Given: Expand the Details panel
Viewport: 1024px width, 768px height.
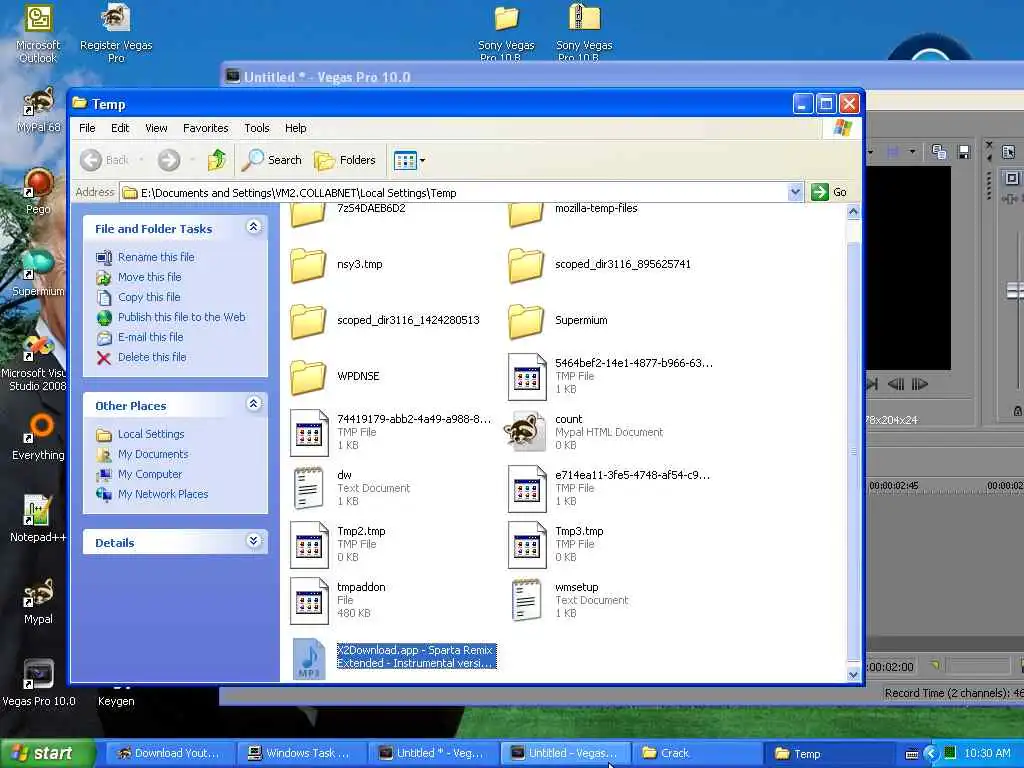Looking at the screenshot, I should click(x=253, y=541).
